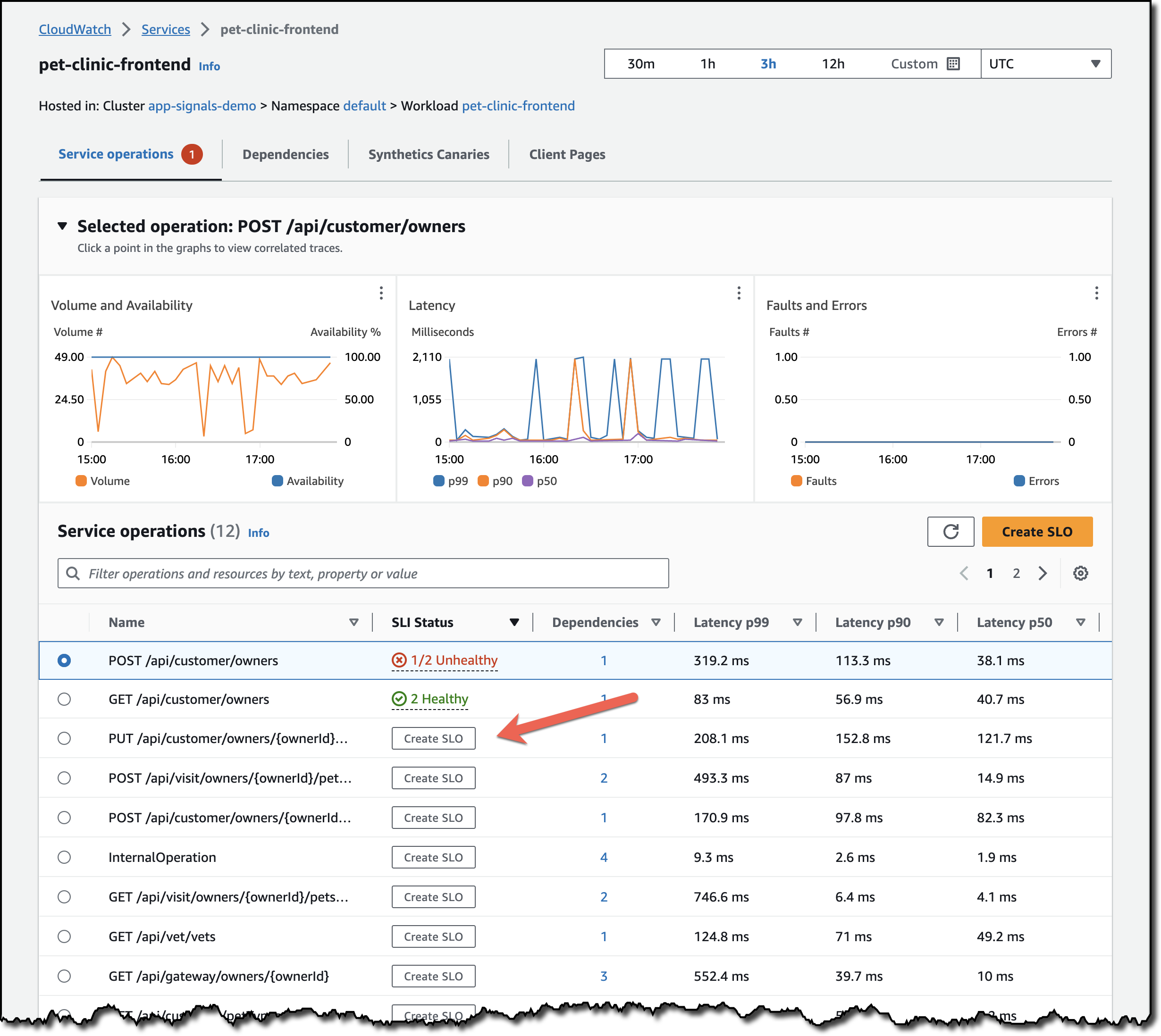Viewport: 1161px width, 1036px height.
Task: Select the radio button for GET /api/vet/vets
Action: point(64,936)
